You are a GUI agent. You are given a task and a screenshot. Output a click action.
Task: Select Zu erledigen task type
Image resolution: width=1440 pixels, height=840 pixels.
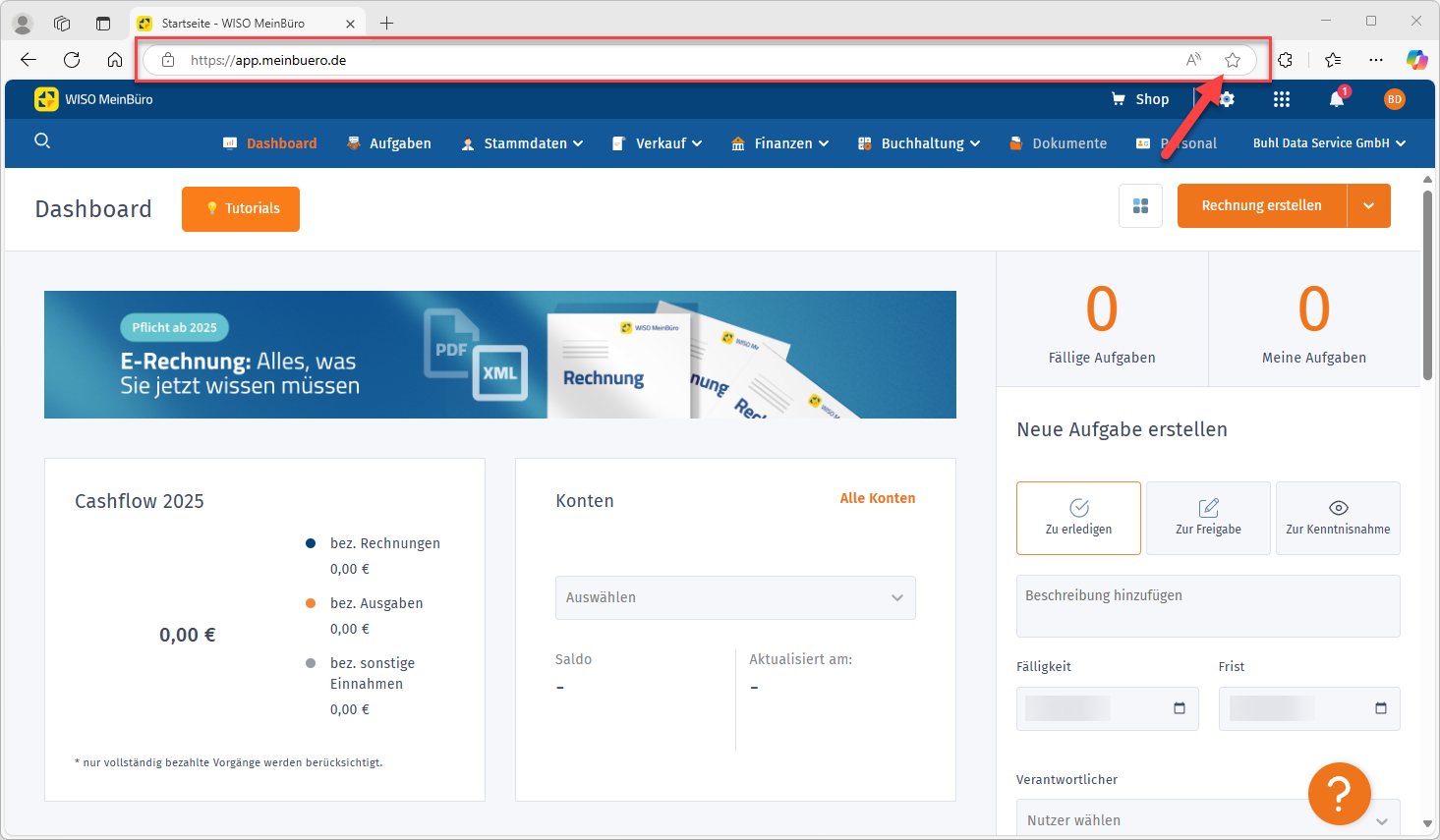tap(1078, 518)
